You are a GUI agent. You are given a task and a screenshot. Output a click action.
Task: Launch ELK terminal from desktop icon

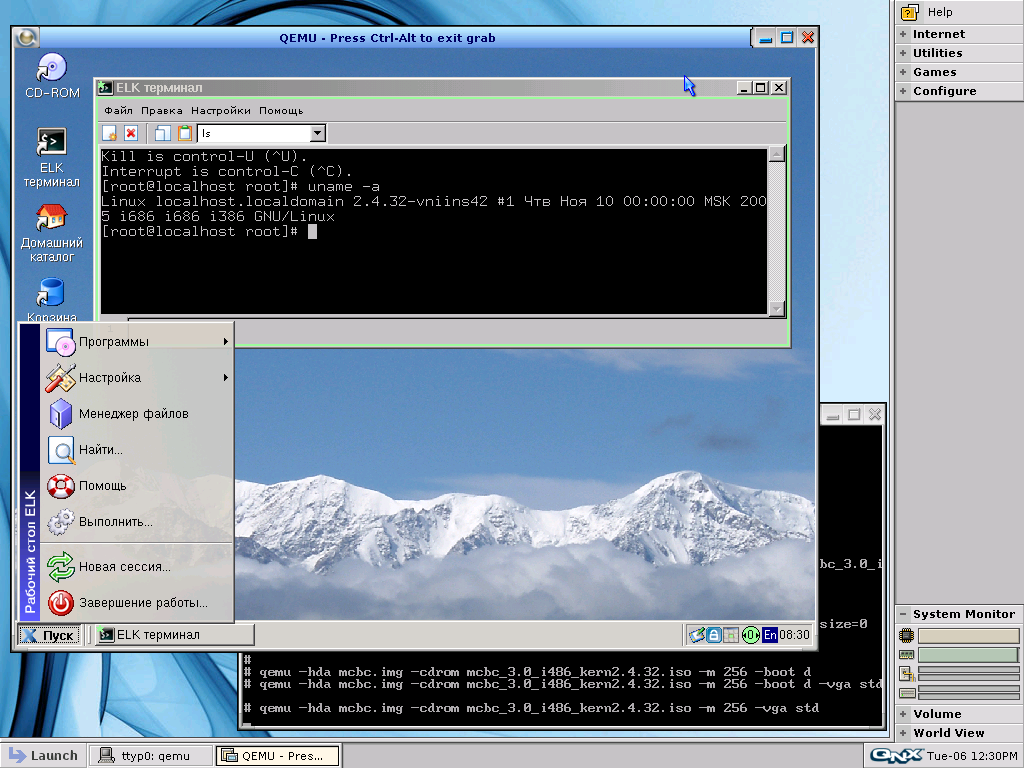(51, 143)
